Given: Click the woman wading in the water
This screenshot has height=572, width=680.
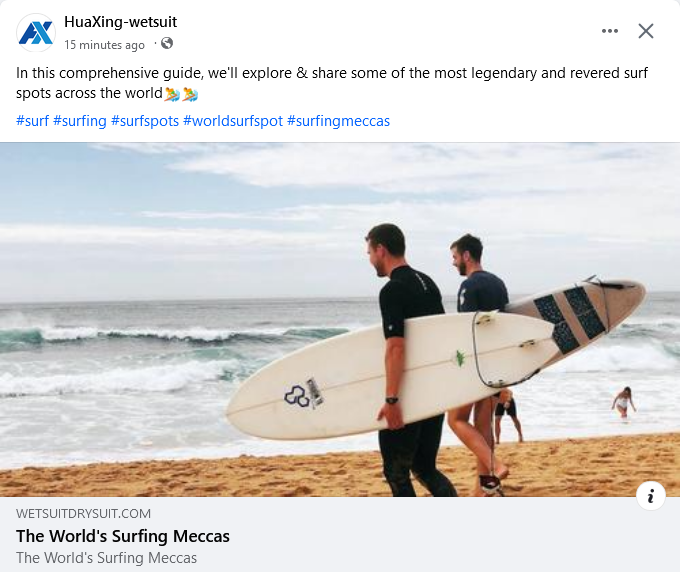Looking at the screenshot, I should [x=623, y=402].
